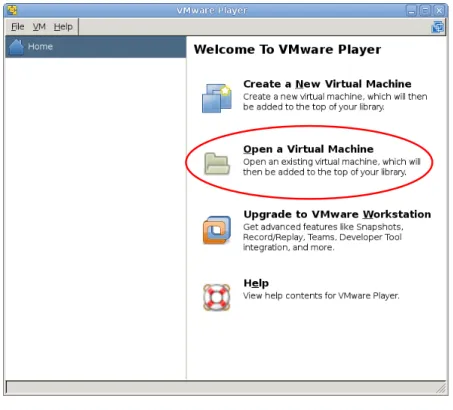Click the 'Open an existing virtual machine' description text
Viewport: 453px width, 410px height.
coord(332,167)
